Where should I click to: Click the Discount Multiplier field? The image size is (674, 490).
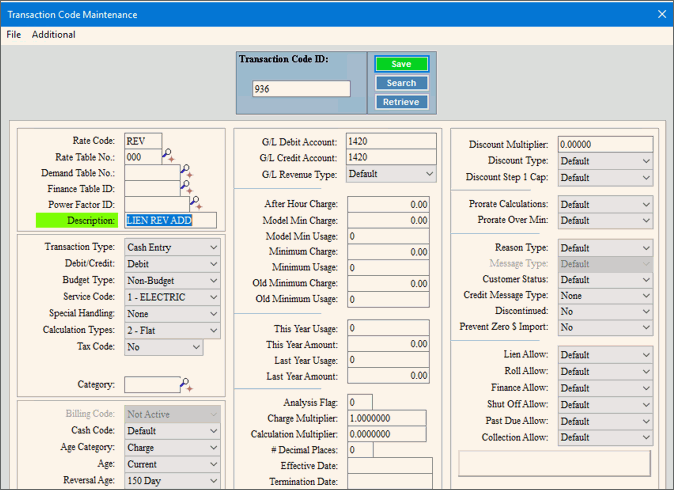pos(606,144)
